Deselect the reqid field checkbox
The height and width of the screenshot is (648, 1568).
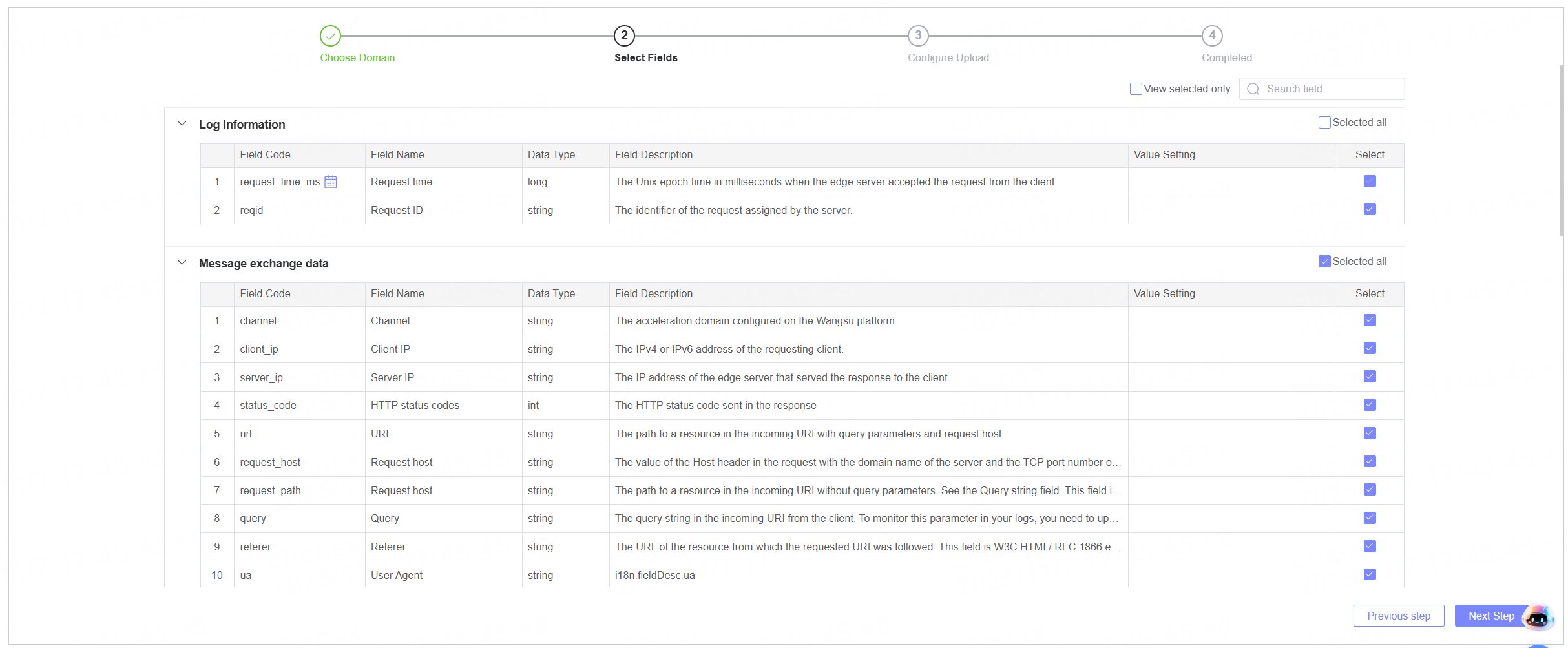[x=1369, y=209]
